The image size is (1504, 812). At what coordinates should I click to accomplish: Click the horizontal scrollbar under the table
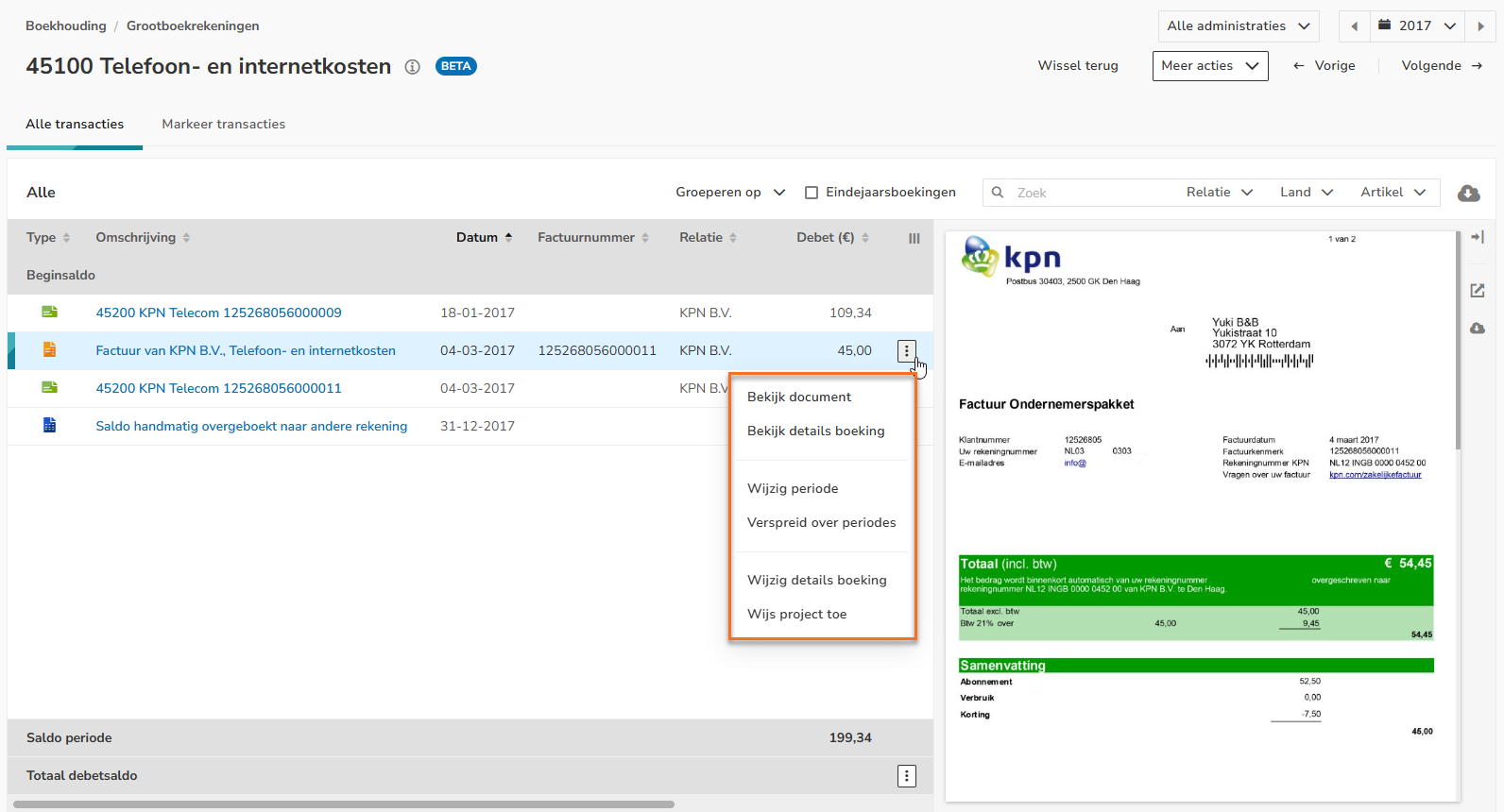pyautogui.click(x=344, y=804)
